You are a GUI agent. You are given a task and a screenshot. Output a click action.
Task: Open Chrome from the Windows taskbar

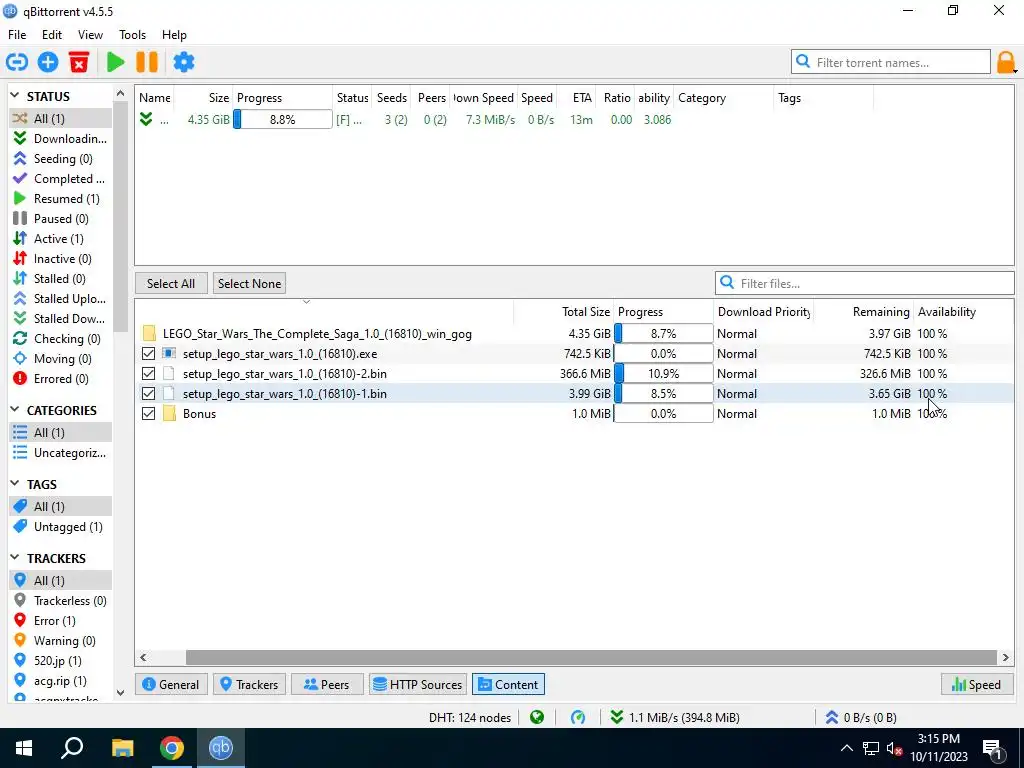[172, 748]
